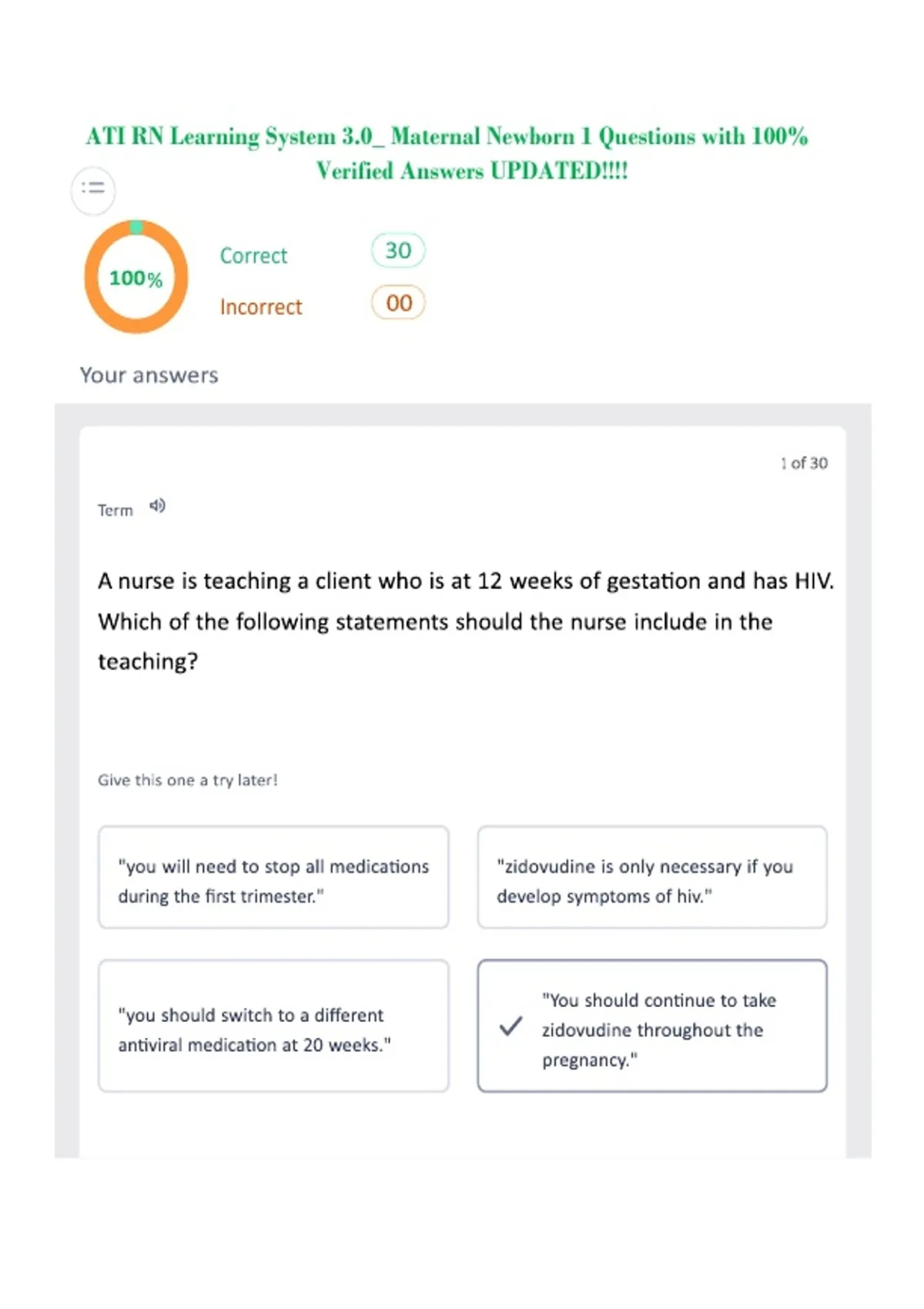Select "continue to take zidovudine" answer
This screenshot has height=1309, width=924.
tap(652, 1026)
